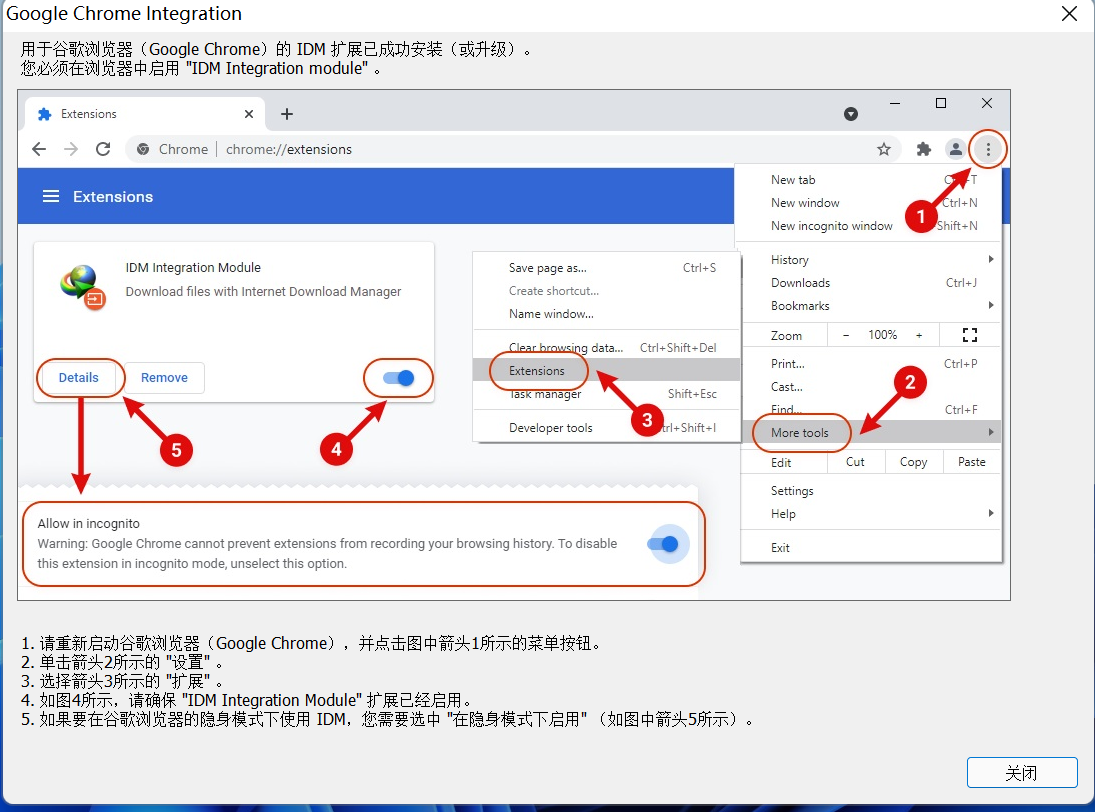Click the back navigation arrow

[x=39, y=149]
